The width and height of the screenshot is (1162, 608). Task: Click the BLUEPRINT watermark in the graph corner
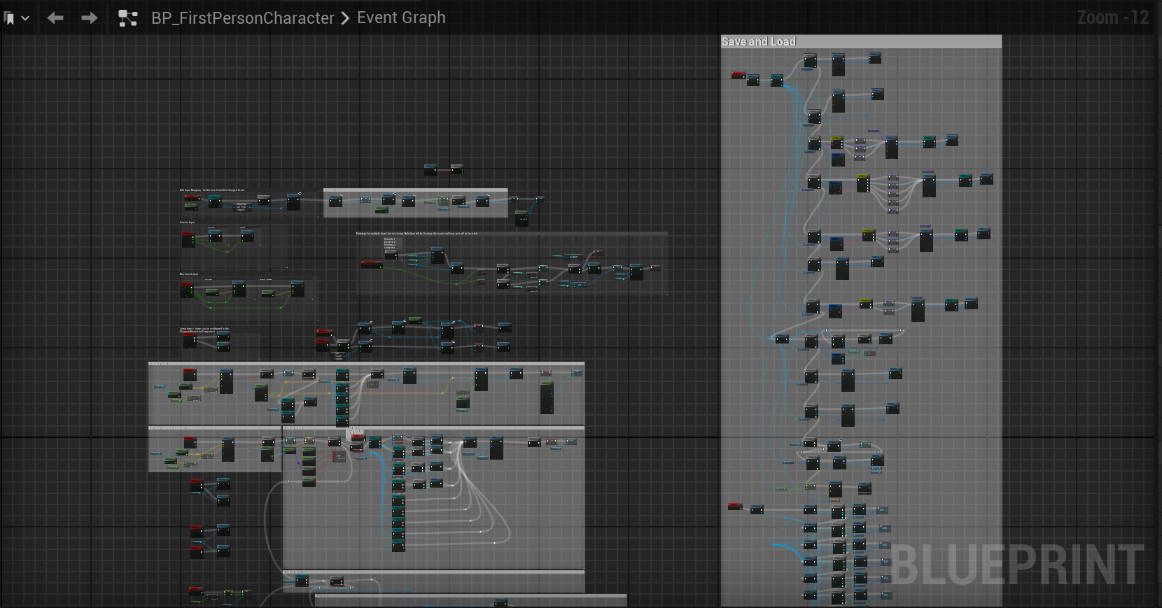[1015, 565]
